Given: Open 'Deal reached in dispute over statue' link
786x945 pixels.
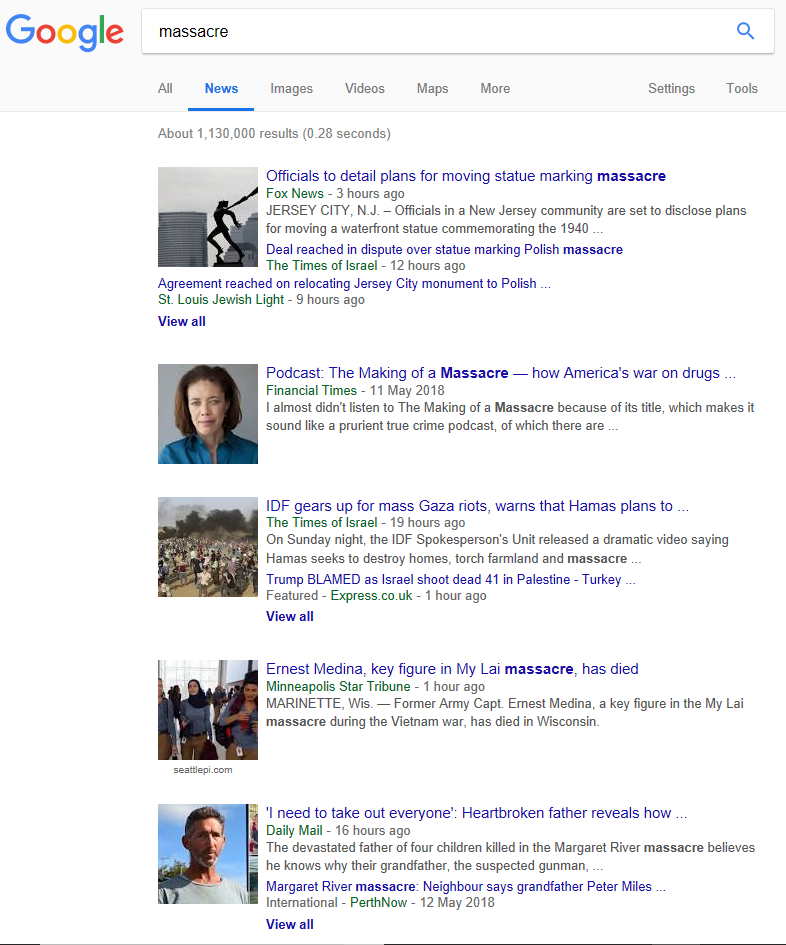Looking at the screenshot, I should pos(444,250).
